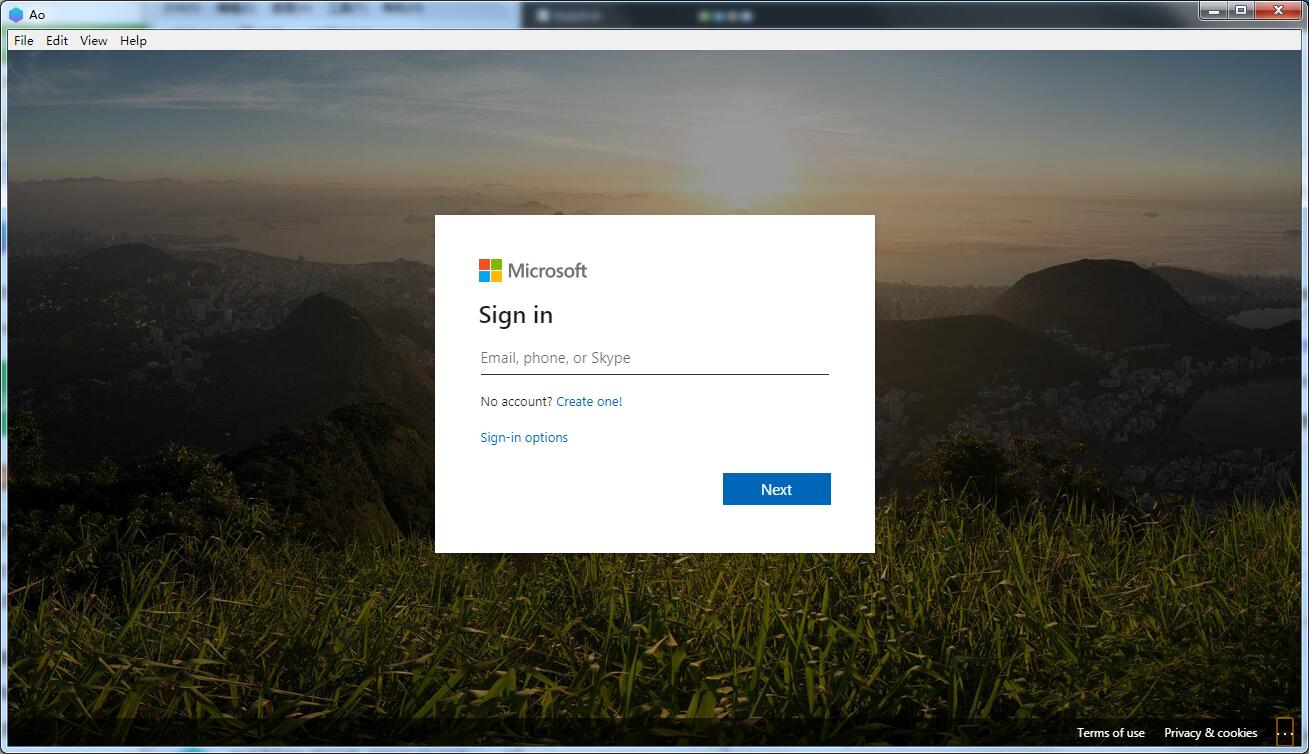
Task: Click the Microsoft wordmark text
Action: coord(547,271)
